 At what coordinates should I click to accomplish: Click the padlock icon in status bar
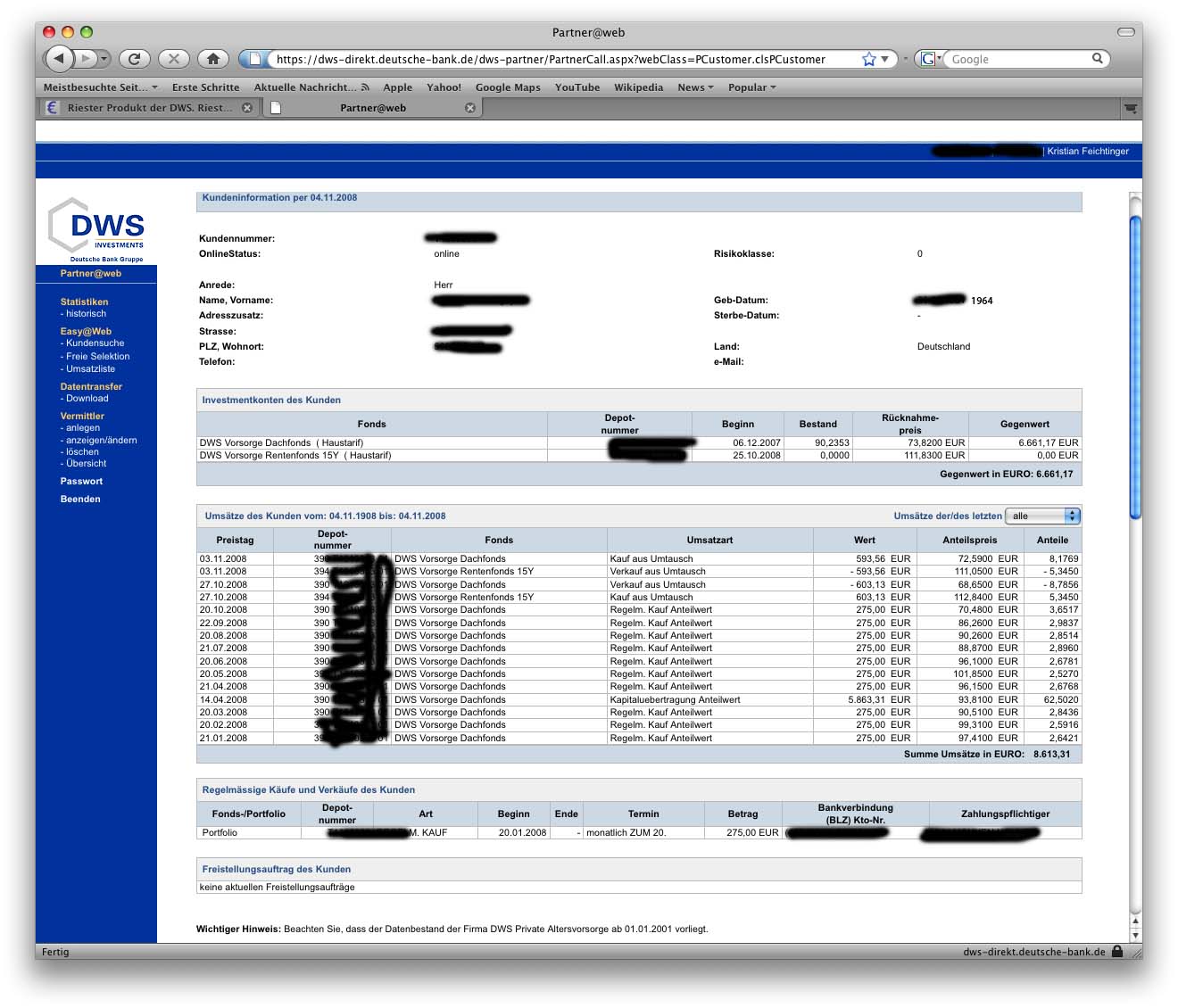coord(1117,952)
